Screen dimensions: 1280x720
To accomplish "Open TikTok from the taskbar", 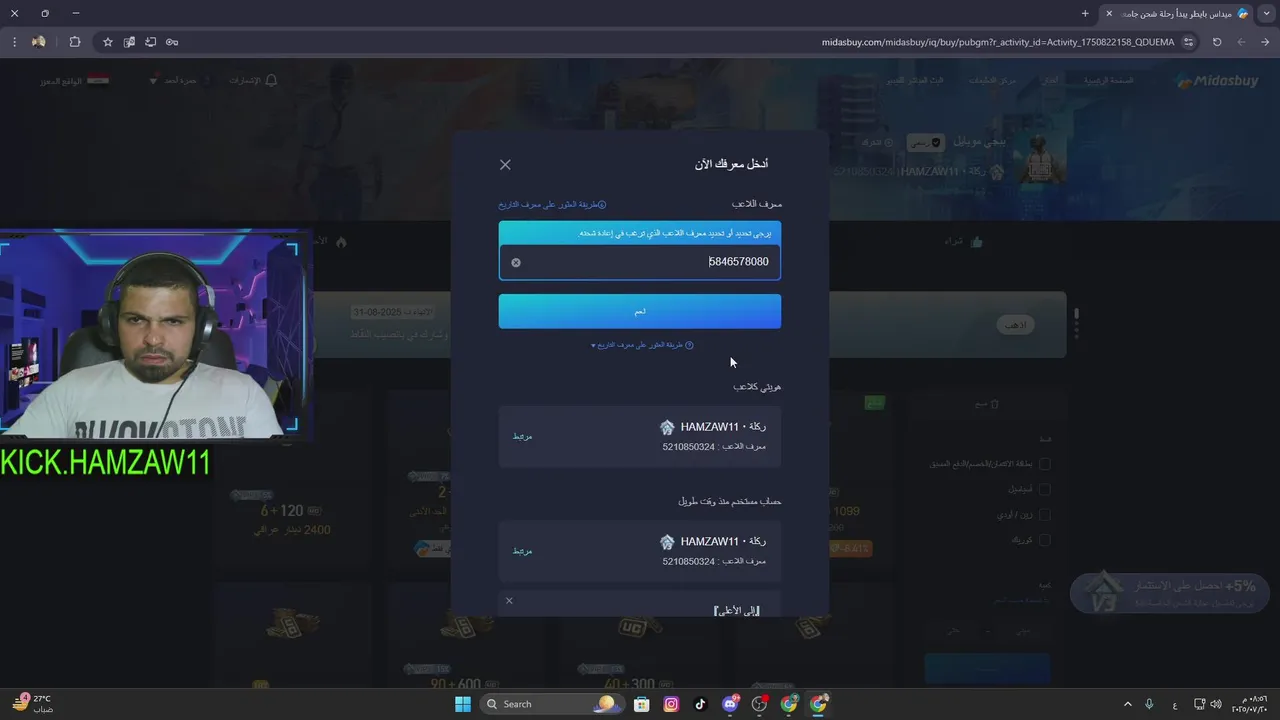I will coord(700,704).
